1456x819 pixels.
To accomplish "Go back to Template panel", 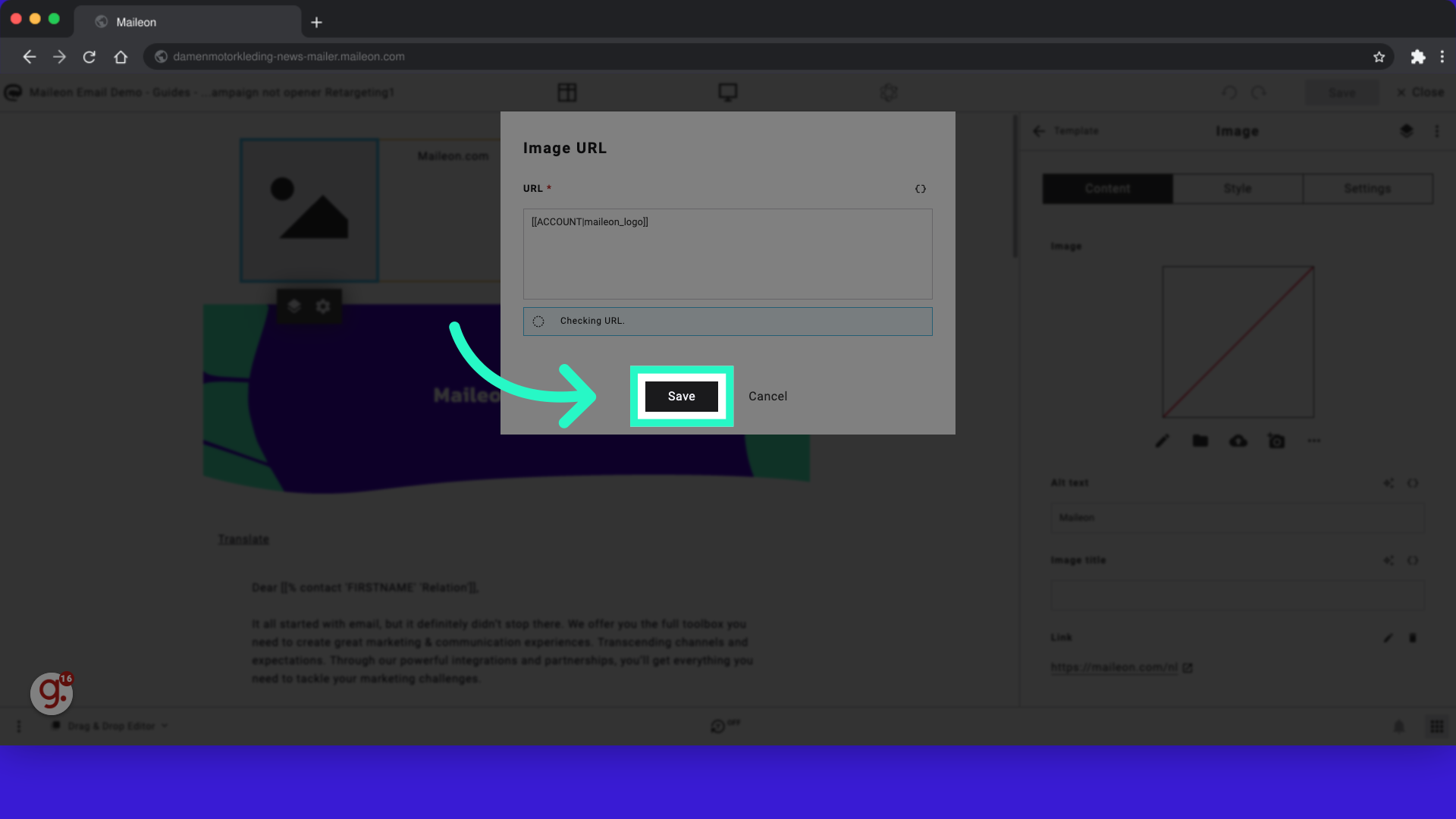I will [x=1065, y=131].
